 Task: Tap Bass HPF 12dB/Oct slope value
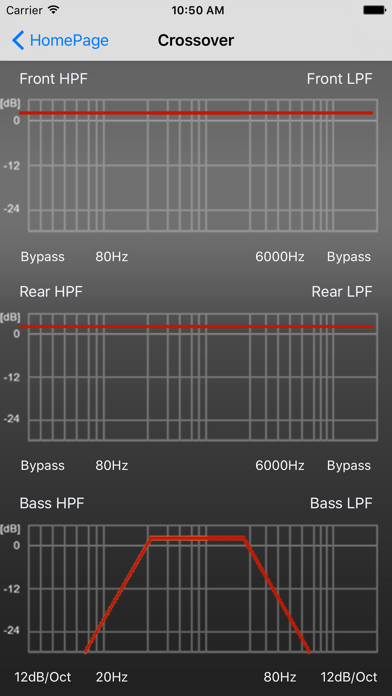coord(43,677)
